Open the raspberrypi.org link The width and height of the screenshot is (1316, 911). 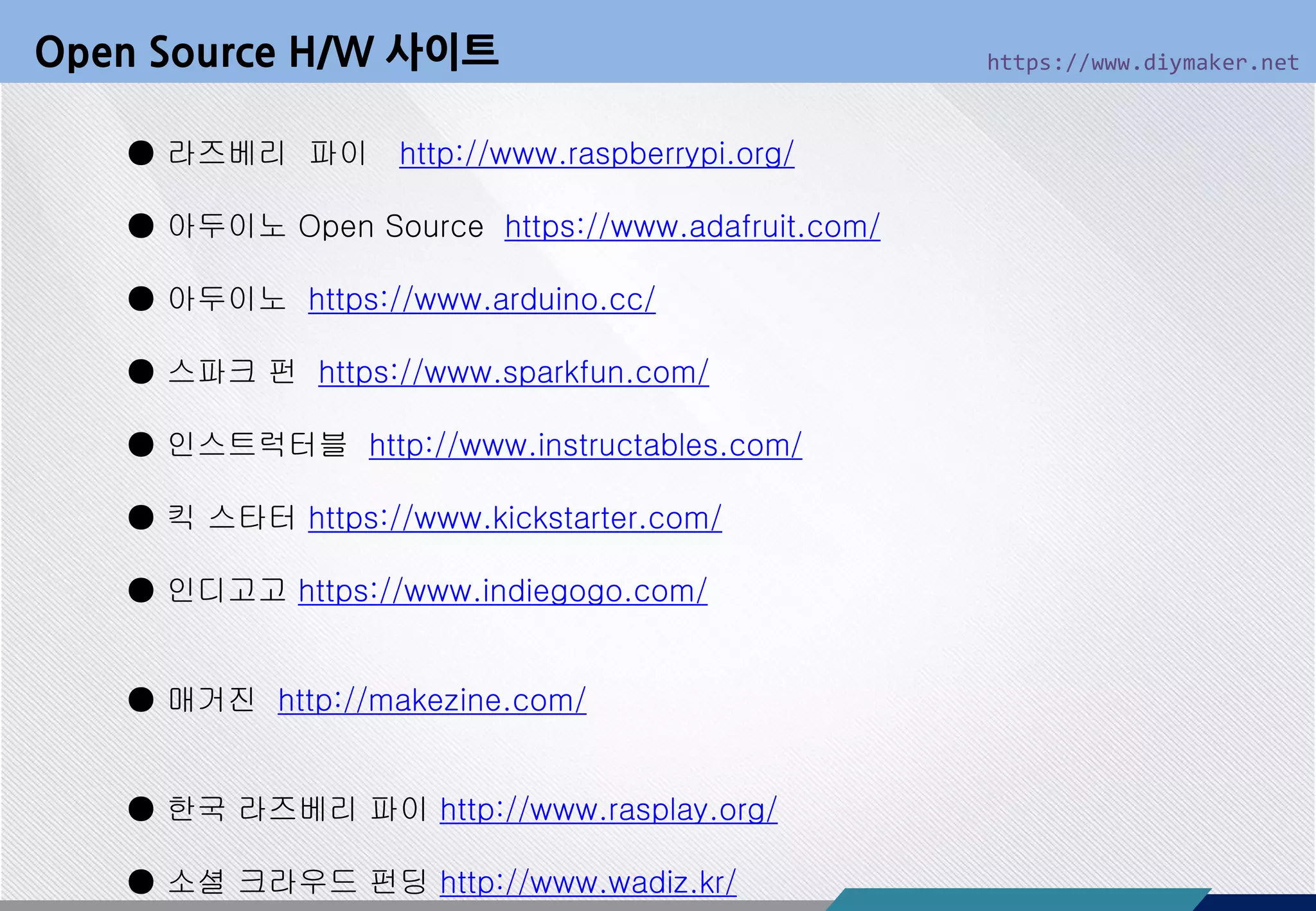click(x=596, y=154)
